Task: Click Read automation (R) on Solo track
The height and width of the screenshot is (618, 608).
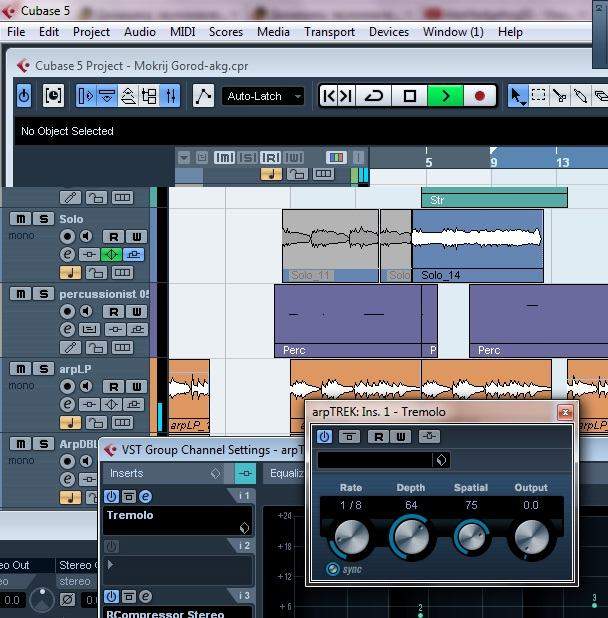Action: pos(114,237)
